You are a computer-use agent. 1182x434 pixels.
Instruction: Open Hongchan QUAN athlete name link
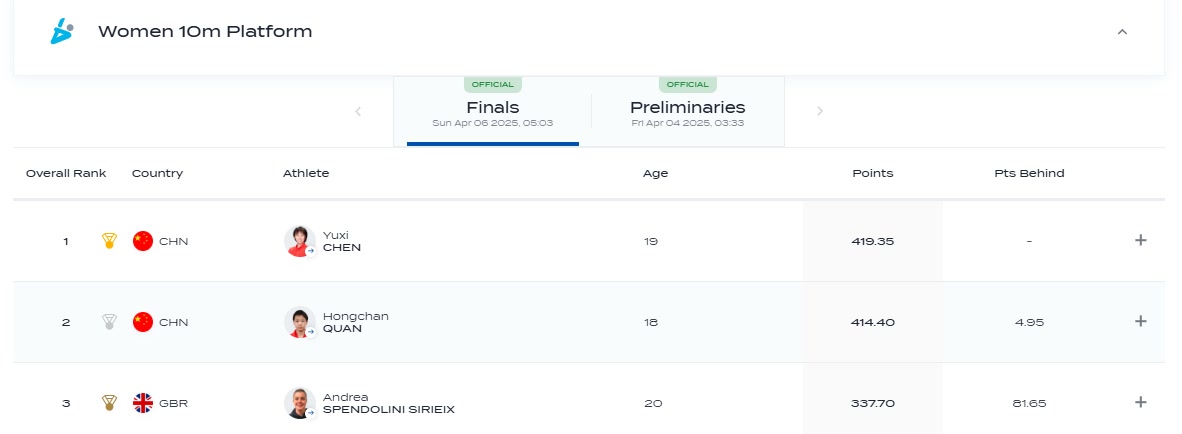356,322
